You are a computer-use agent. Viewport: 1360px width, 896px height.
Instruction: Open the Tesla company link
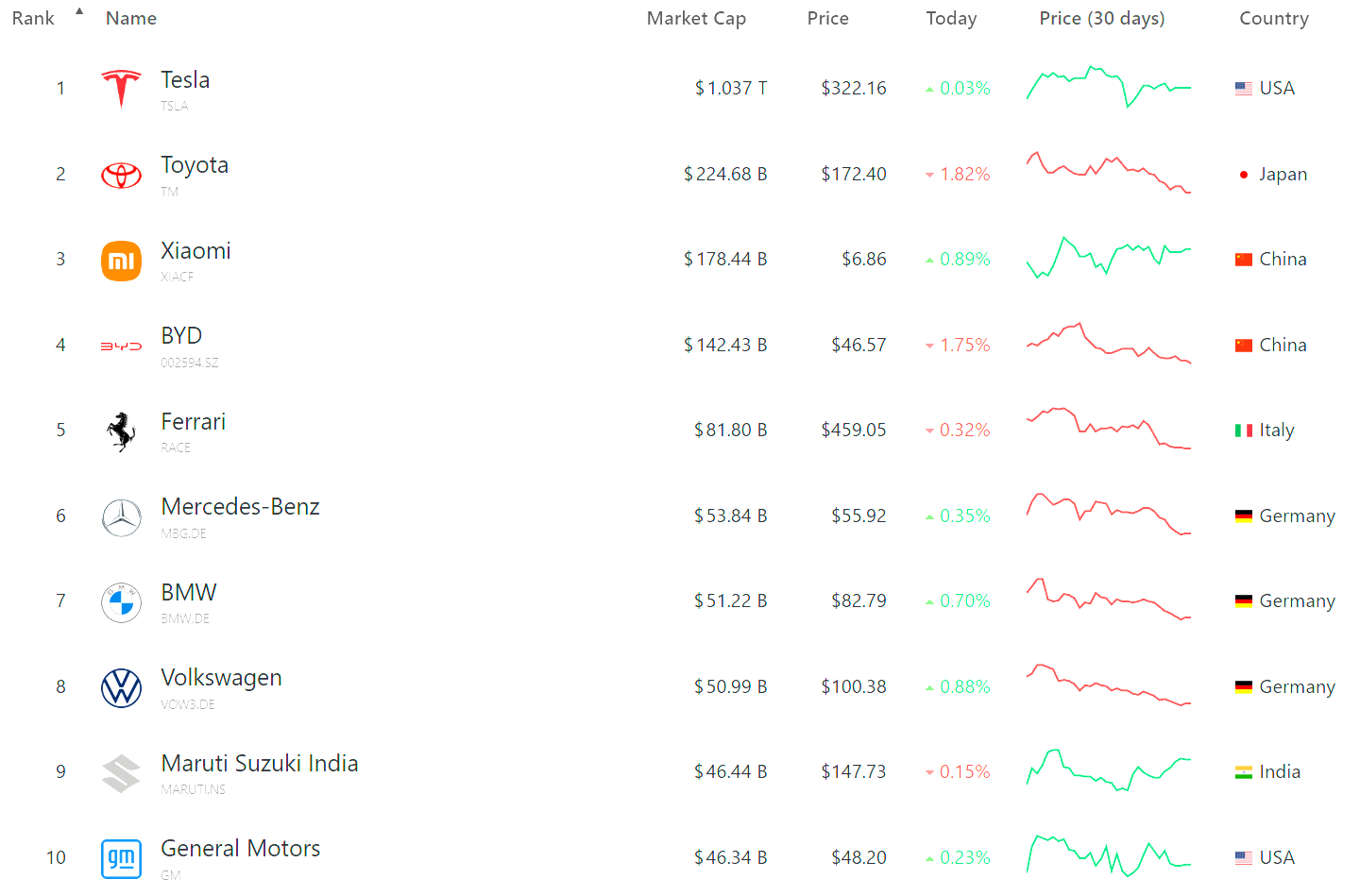185,80
